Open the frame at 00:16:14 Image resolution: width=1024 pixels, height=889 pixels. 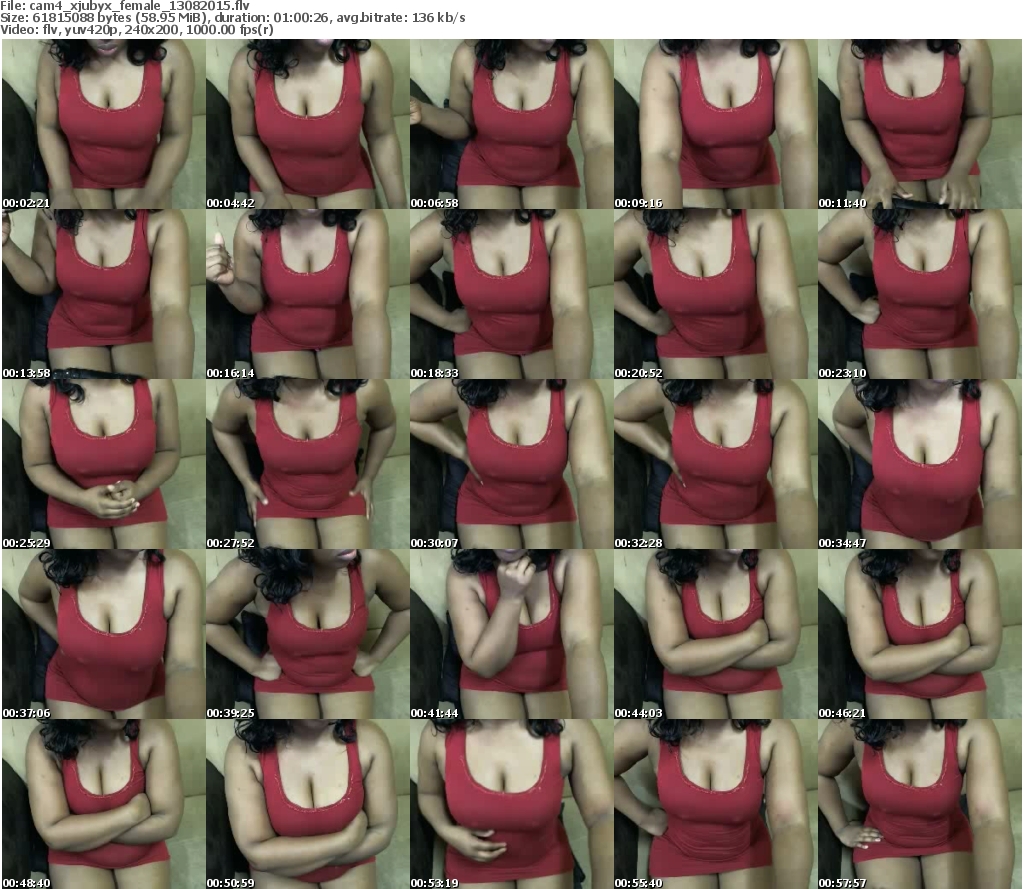pyautogui.click(x=308, y=294)
